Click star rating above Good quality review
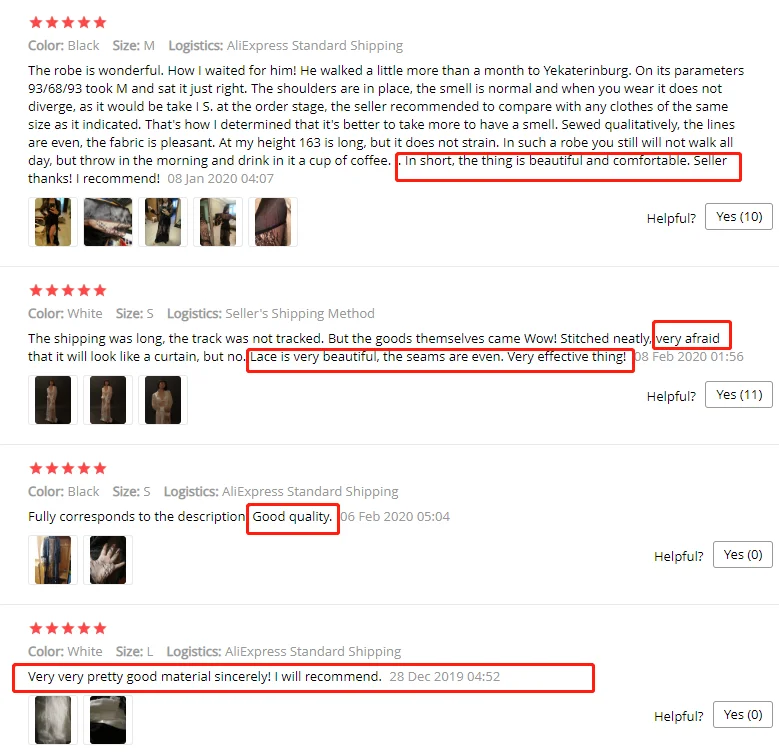 coord(68,468)
